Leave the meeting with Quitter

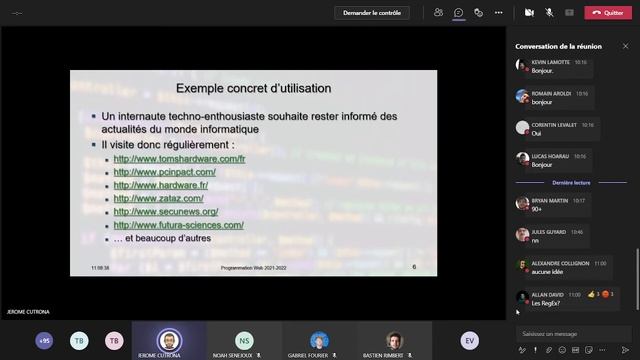click(x=608, y=13)
